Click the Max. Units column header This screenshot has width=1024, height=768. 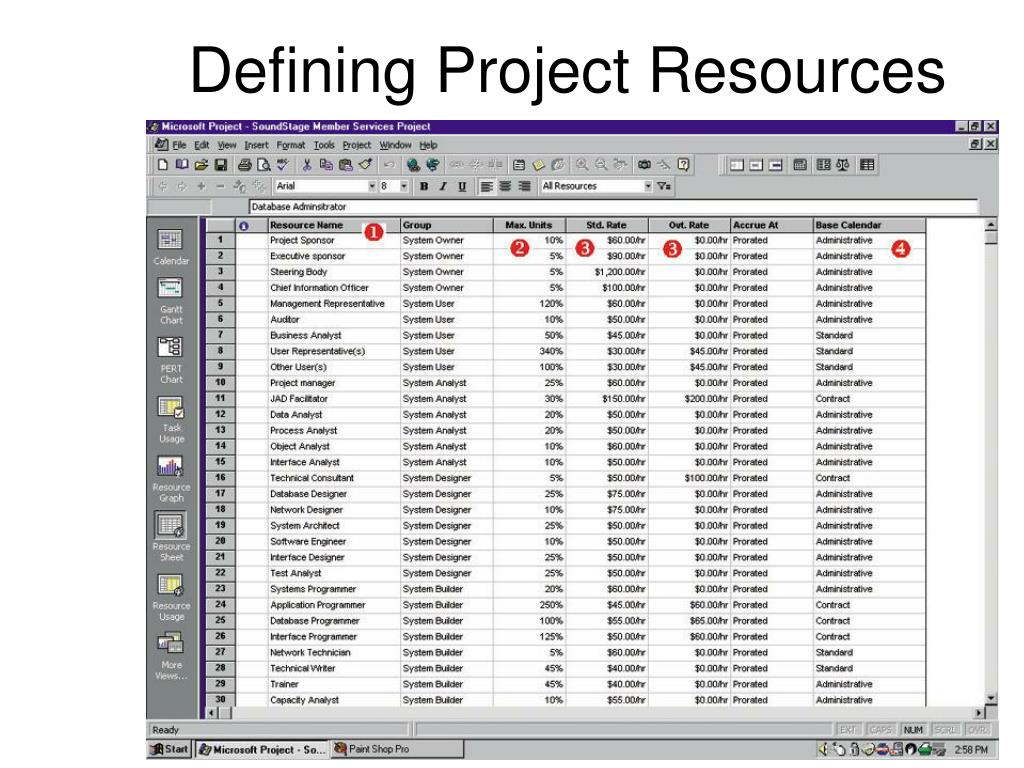click(x=529, y=225)
